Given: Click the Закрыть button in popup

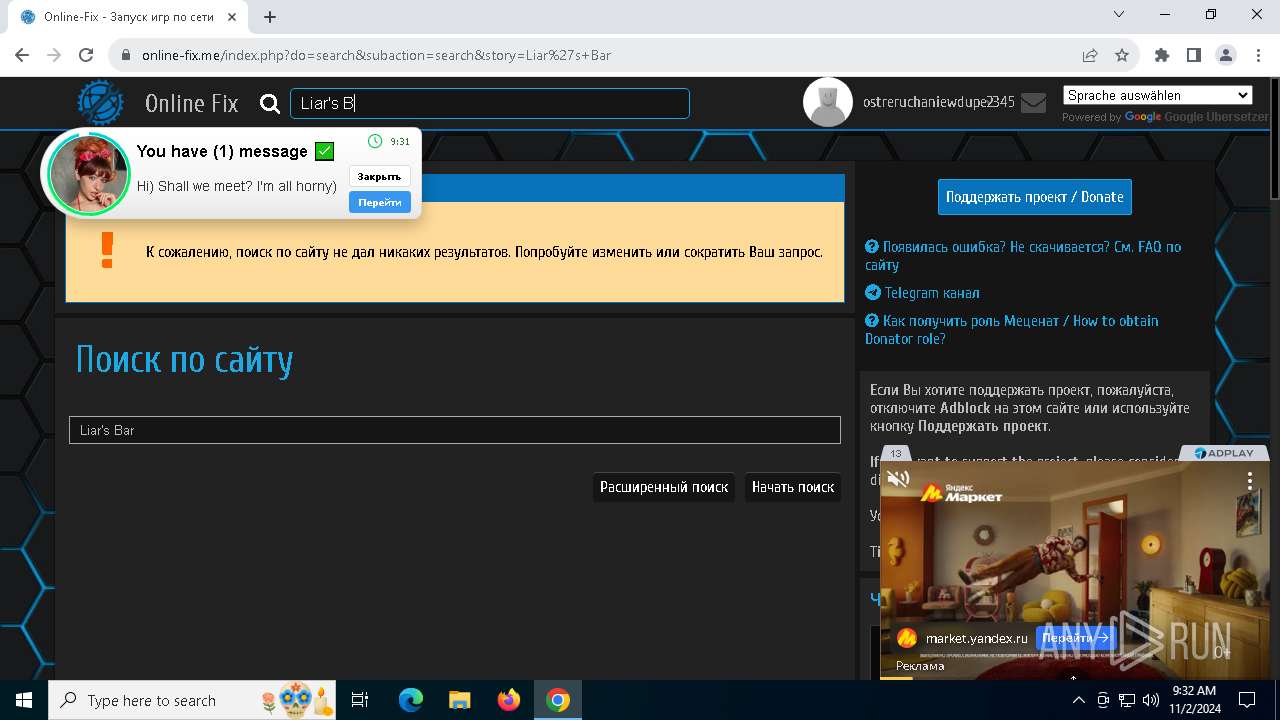Looking at the screenshot, I should pos(379,176).
